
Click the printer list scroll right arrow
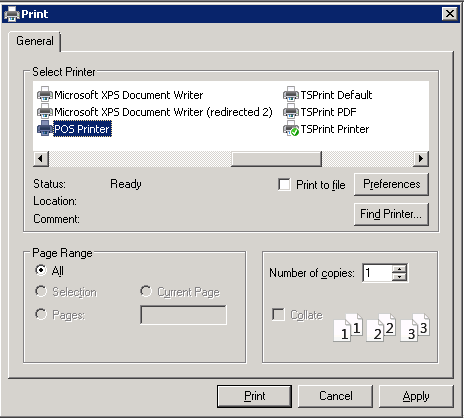(421, 159)
